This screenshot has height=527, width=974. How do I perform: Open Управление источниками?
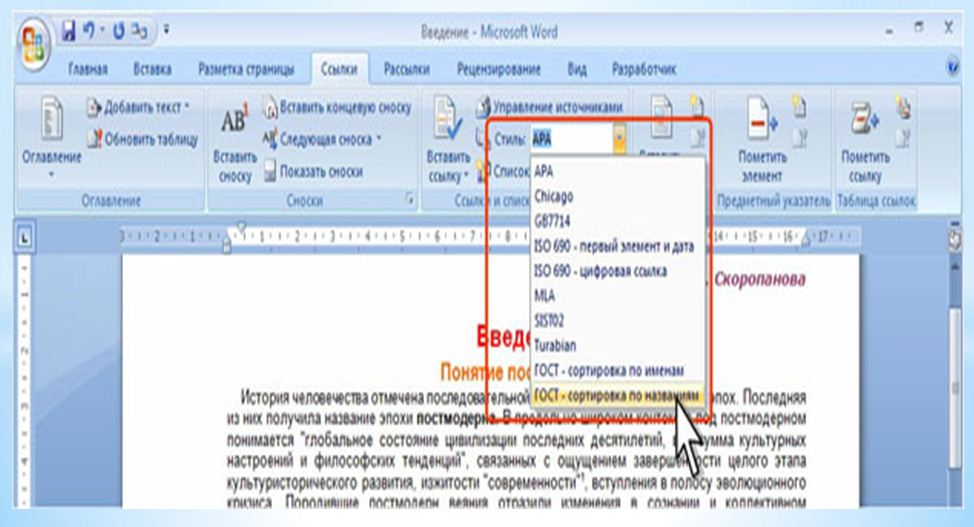pyautogui.click(x=549, y=108)
